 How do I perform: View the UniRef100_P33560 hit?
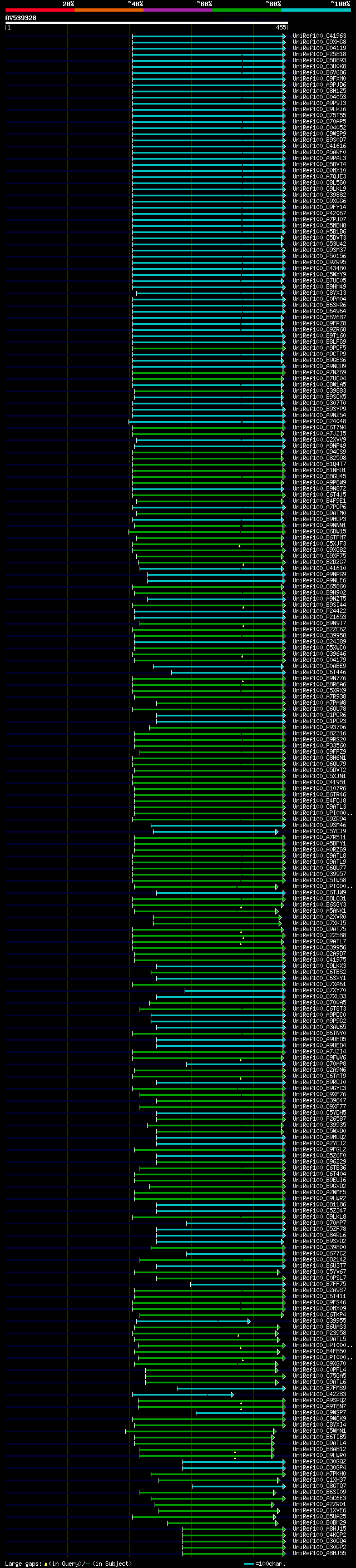319,746
